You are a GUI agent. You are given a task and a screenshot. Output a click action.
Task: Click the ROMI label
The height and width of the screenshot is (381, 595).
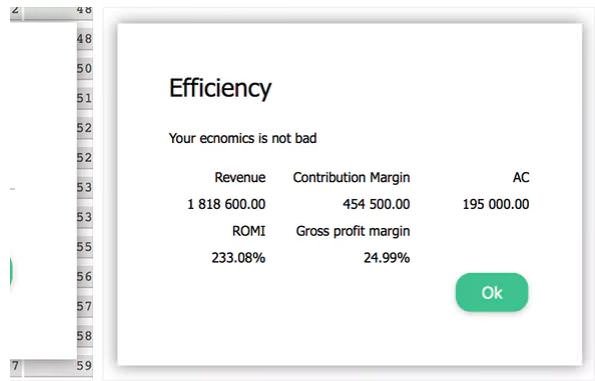click(x=249, y=231)
